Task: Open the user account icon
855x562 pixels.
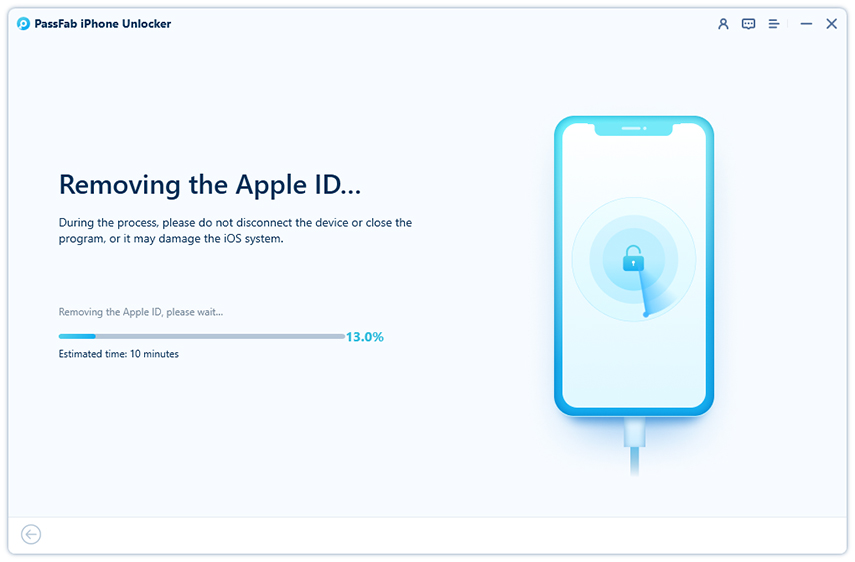Action: [723, 24]
